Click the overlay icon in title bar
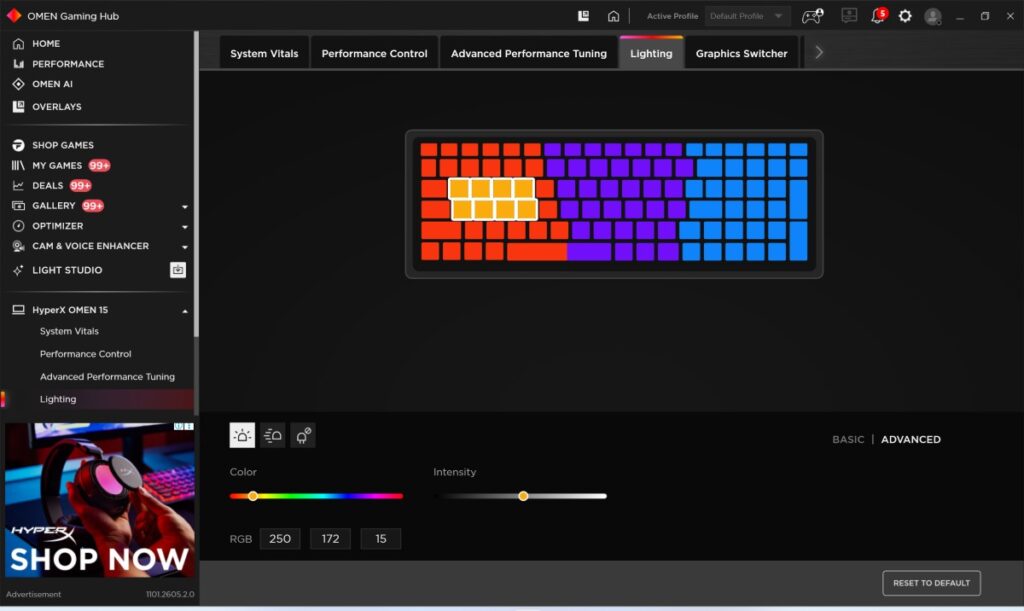This screenshot has width=1024, height=611. [584, 16]
